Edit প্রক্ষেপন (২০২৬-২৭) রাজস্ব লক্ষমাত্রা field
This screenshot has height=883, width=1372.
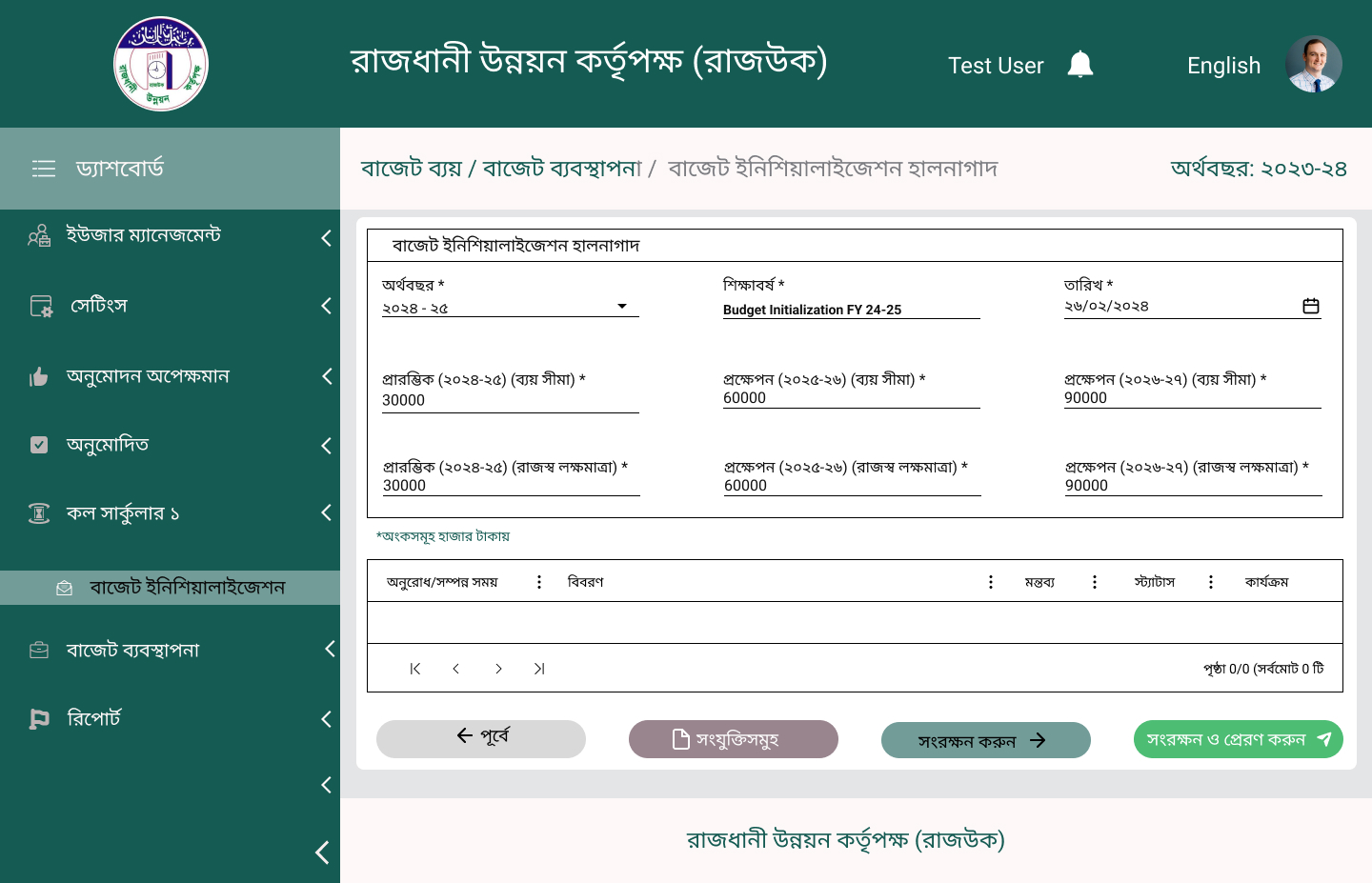pos(1194,486)
